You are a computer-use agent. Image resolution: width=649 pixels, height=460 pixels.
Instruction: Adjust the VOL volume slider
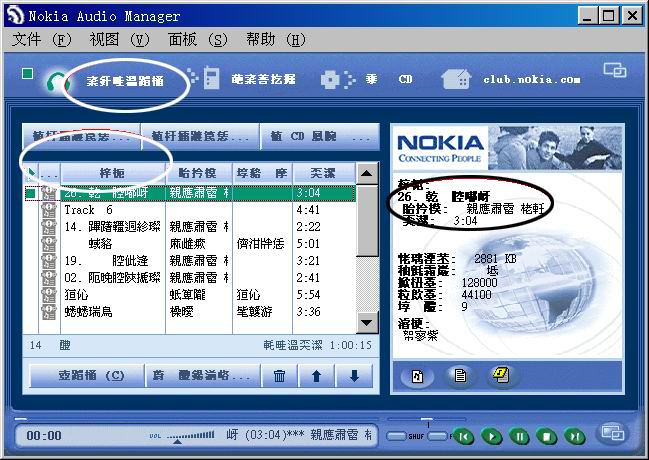[x=190, y=437]
